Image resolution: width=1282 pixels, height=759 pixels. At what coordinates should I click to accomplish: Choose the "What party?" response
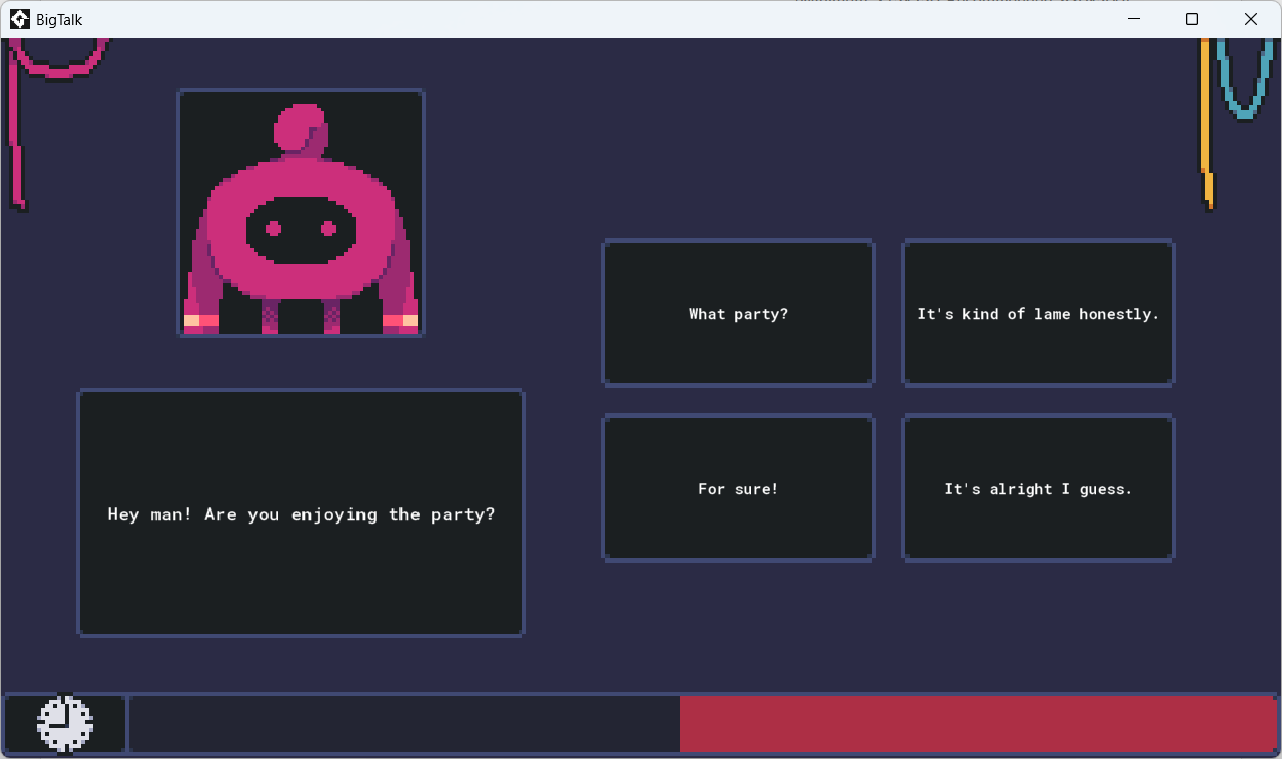738,313
